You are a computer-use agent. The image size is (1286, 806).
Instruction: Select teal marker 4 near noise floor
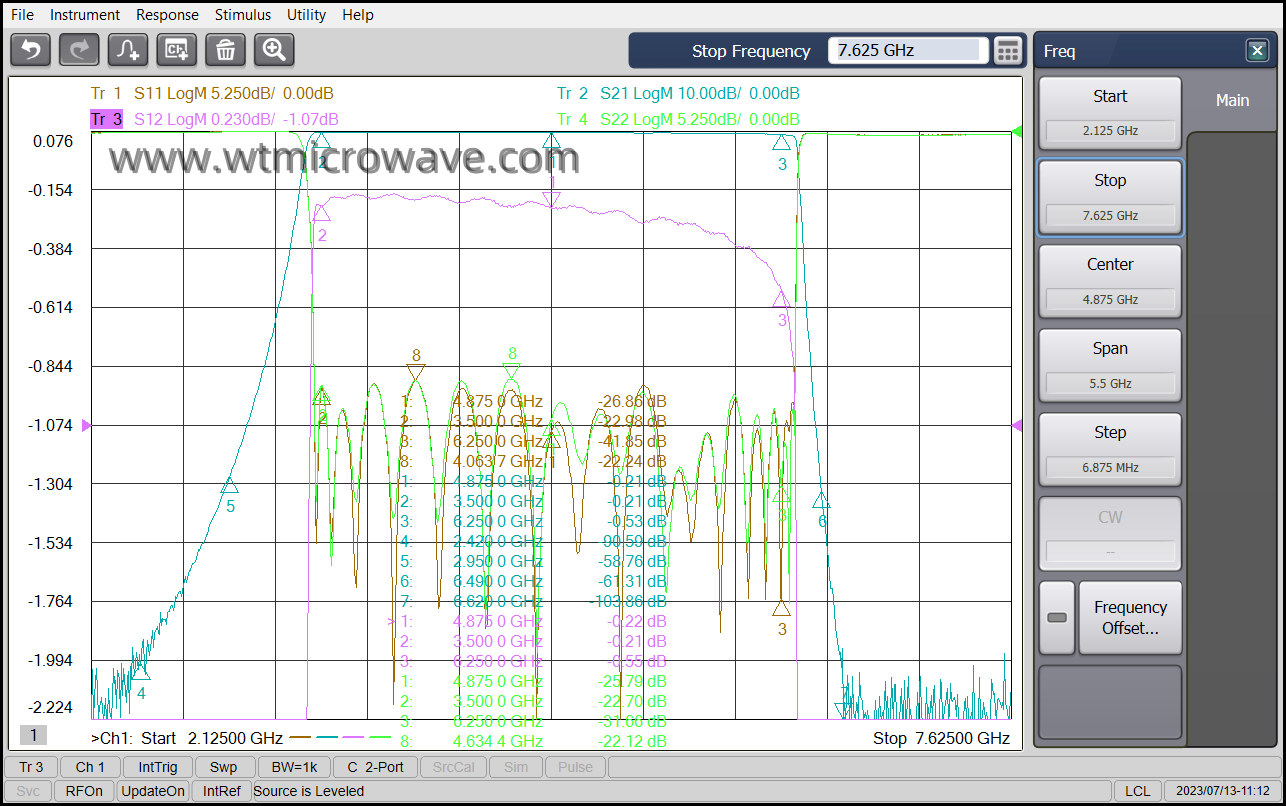pos(142,673)
